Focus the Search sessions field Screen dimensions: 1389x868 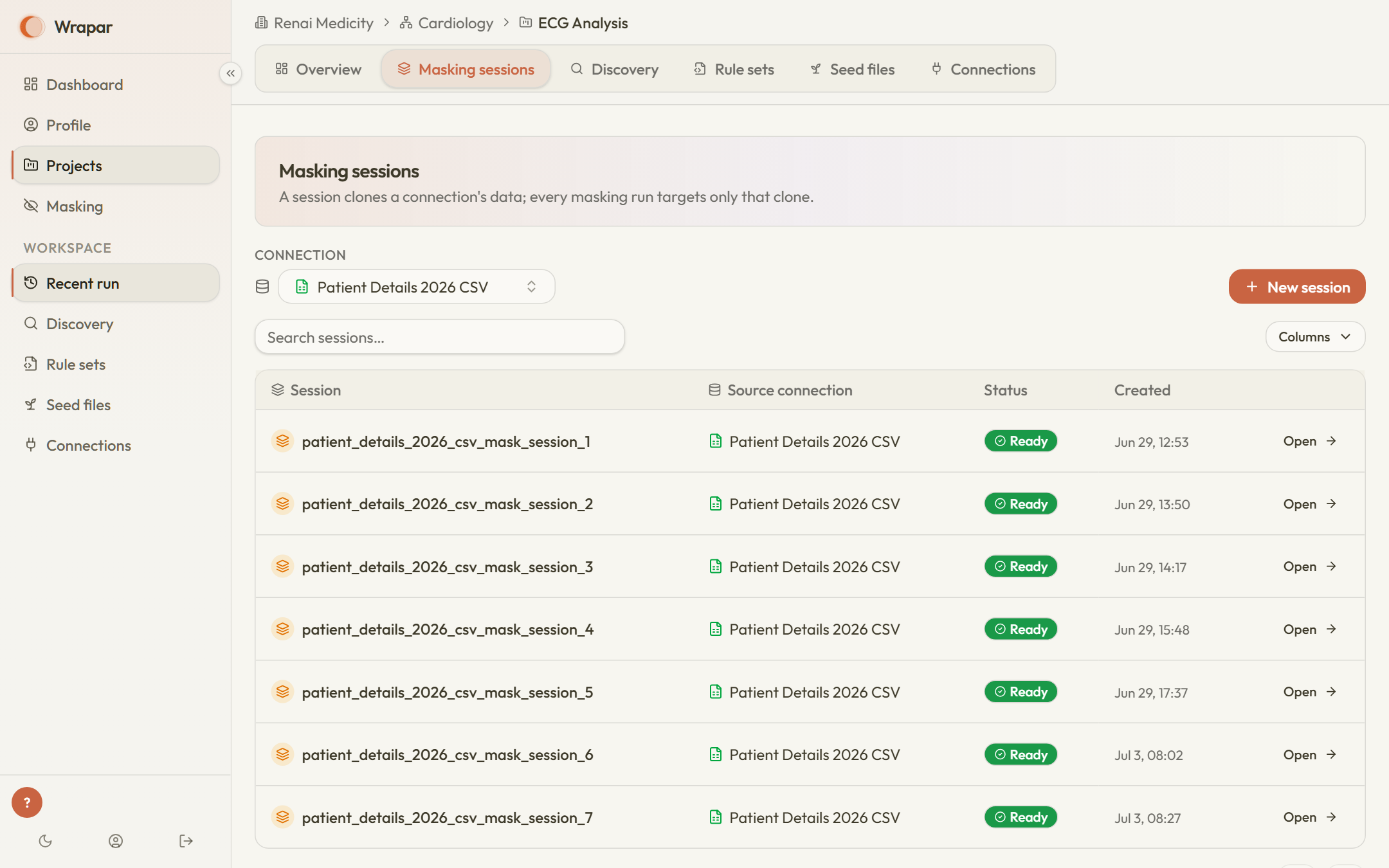(x=440, y=337)
